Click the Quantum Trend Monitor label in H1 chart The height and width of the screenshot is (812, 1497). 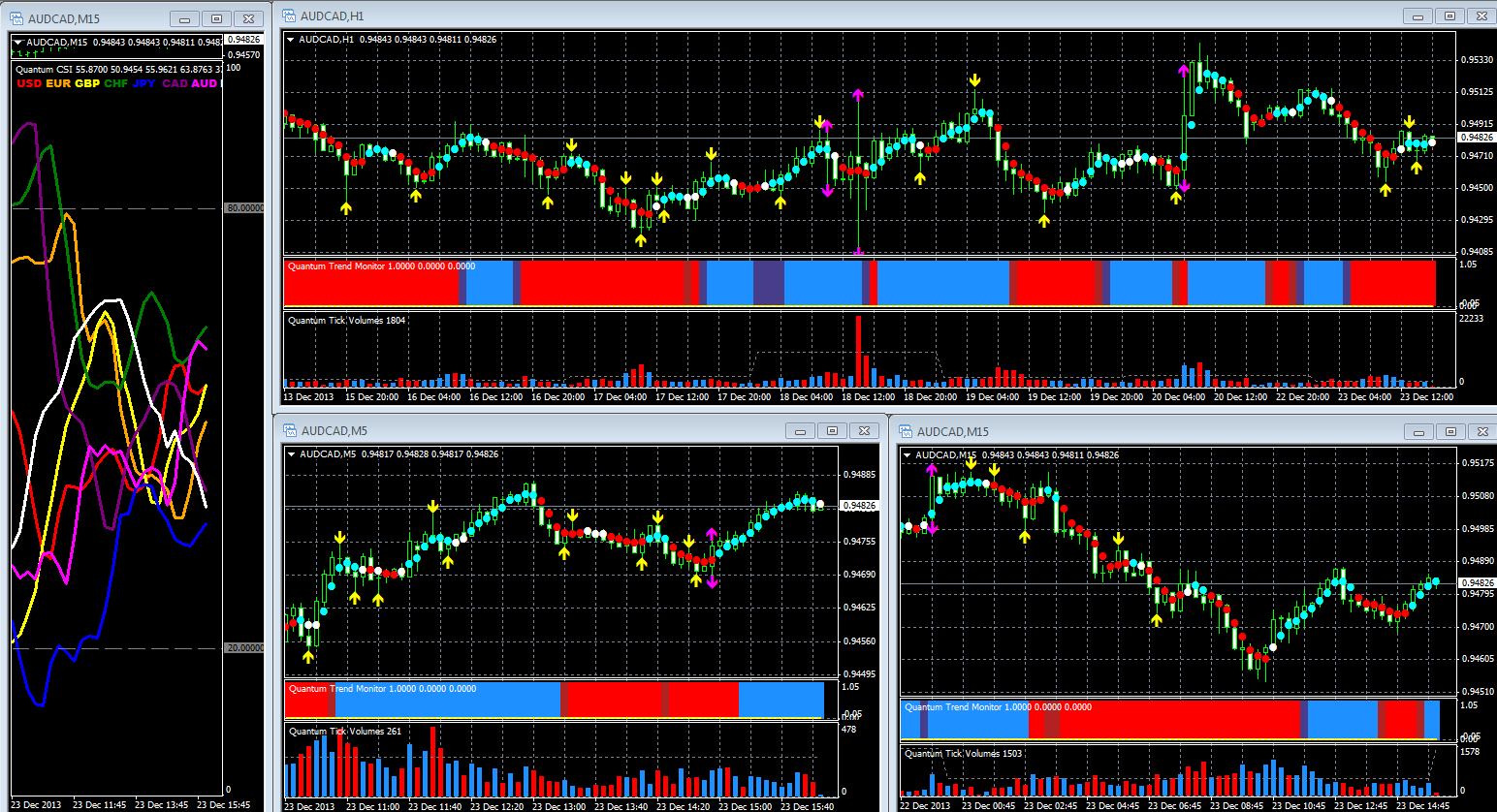point(335,266)
